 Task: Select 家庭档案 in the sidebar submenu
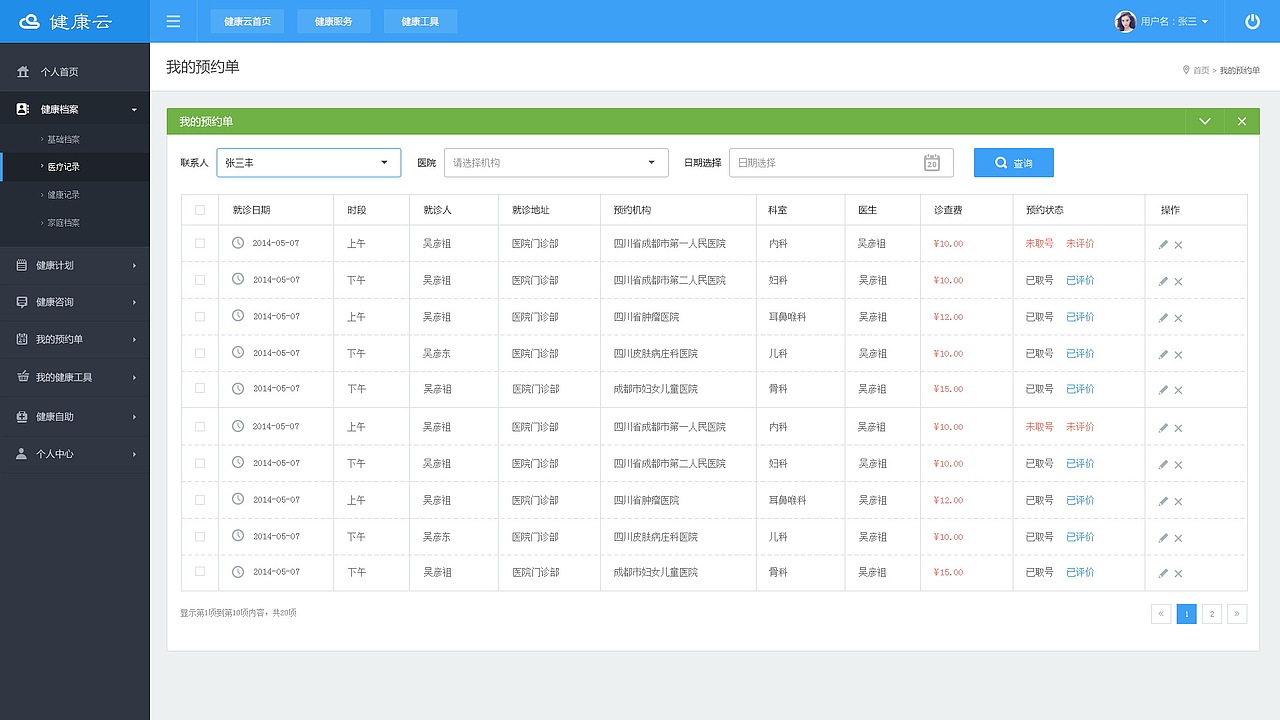tap(64, 223)
